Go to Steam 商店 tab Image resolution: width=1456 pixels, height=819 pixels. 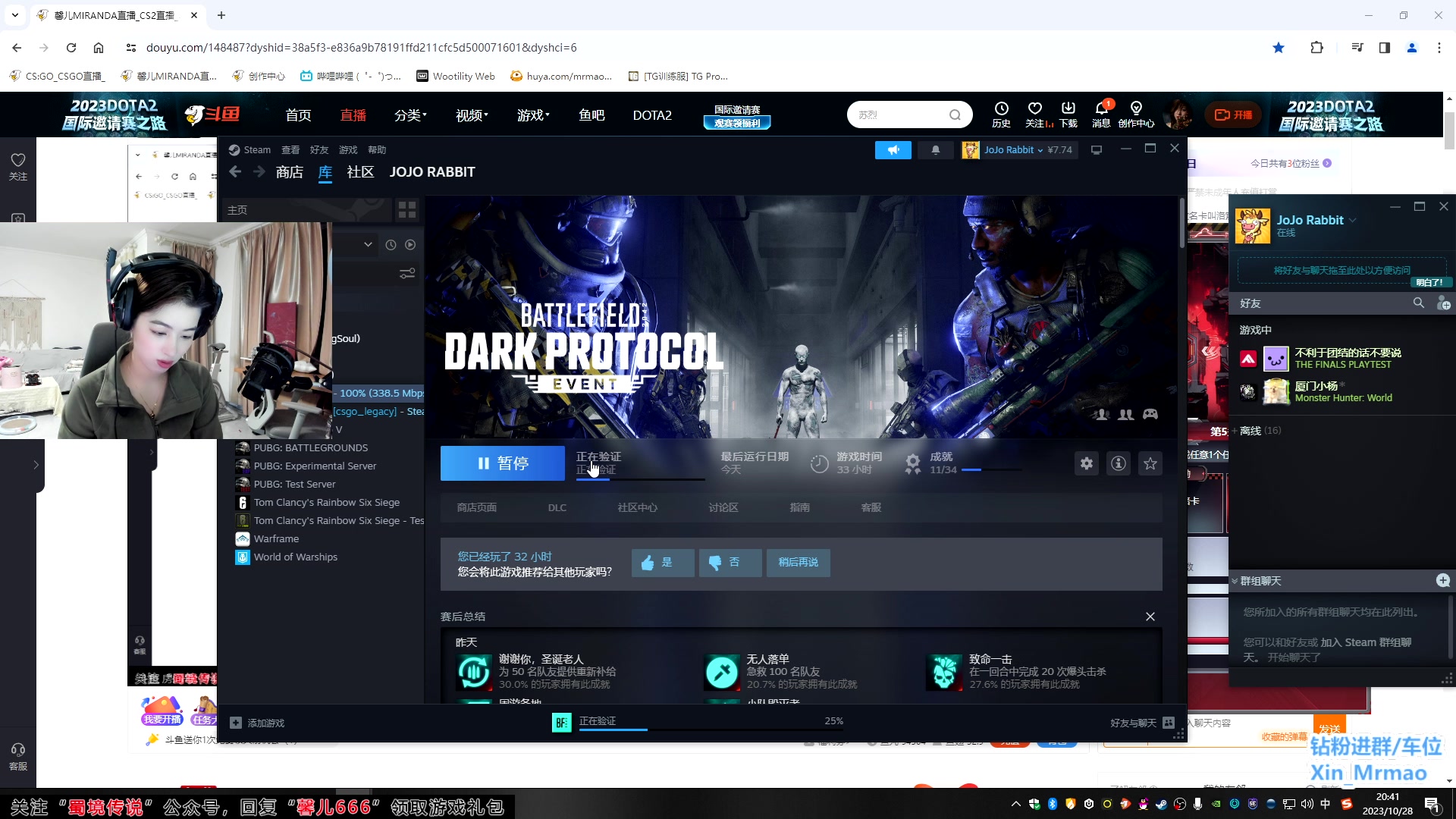[x=290, y=172]
